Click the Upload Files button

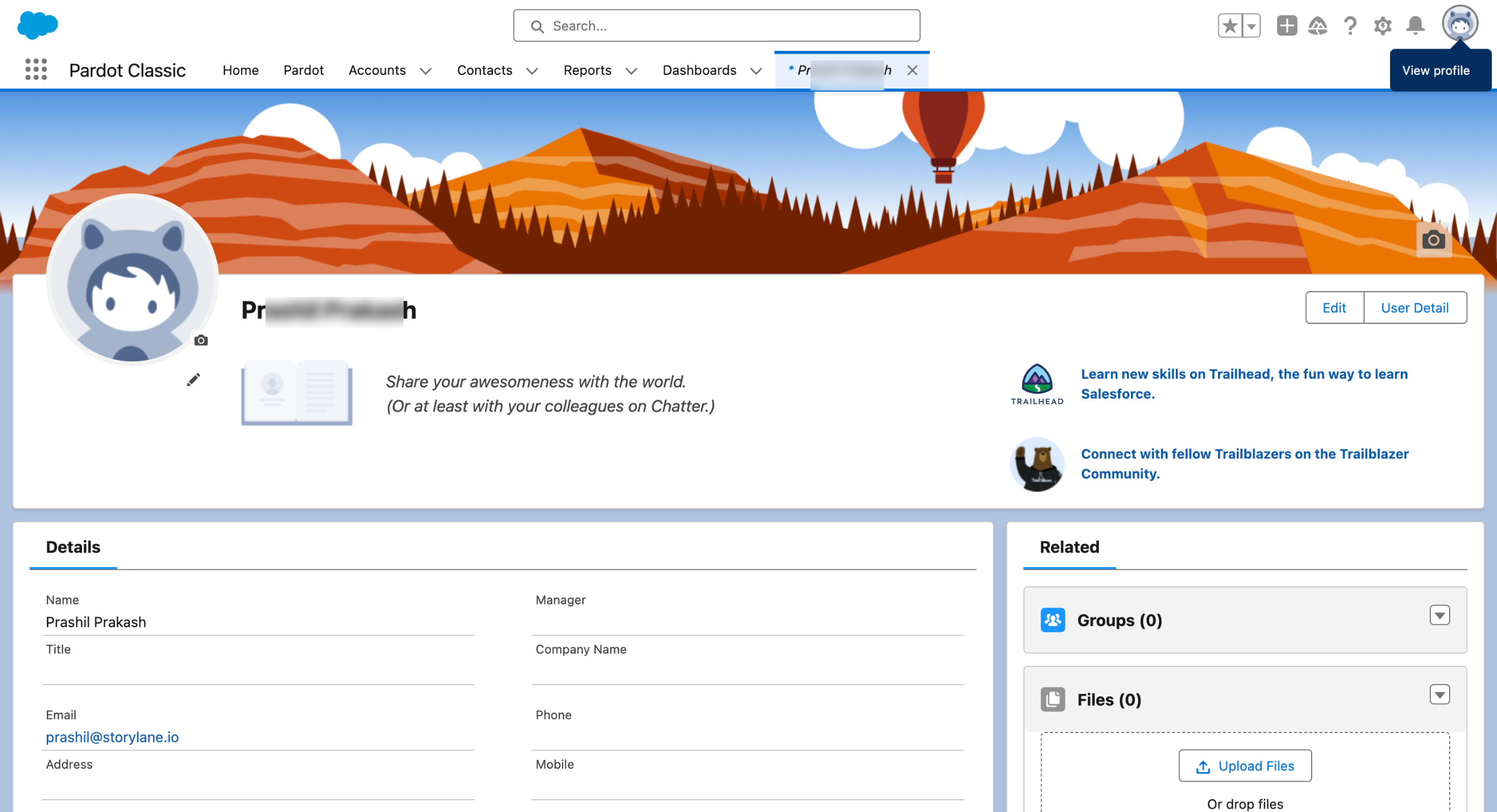tap(1245, 766)
